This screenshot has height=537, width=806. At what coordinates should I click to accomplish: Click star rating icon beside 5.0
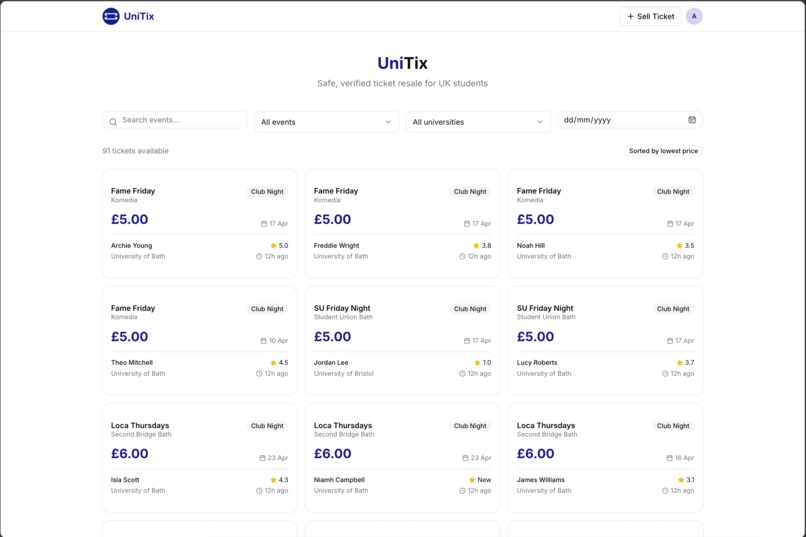(x=273, y=246)
